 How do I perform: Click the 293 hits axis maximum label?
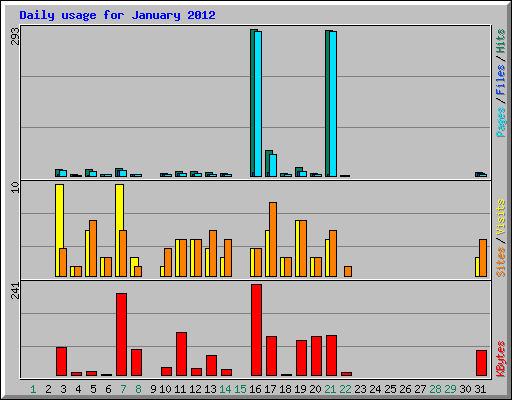point(15,36)
